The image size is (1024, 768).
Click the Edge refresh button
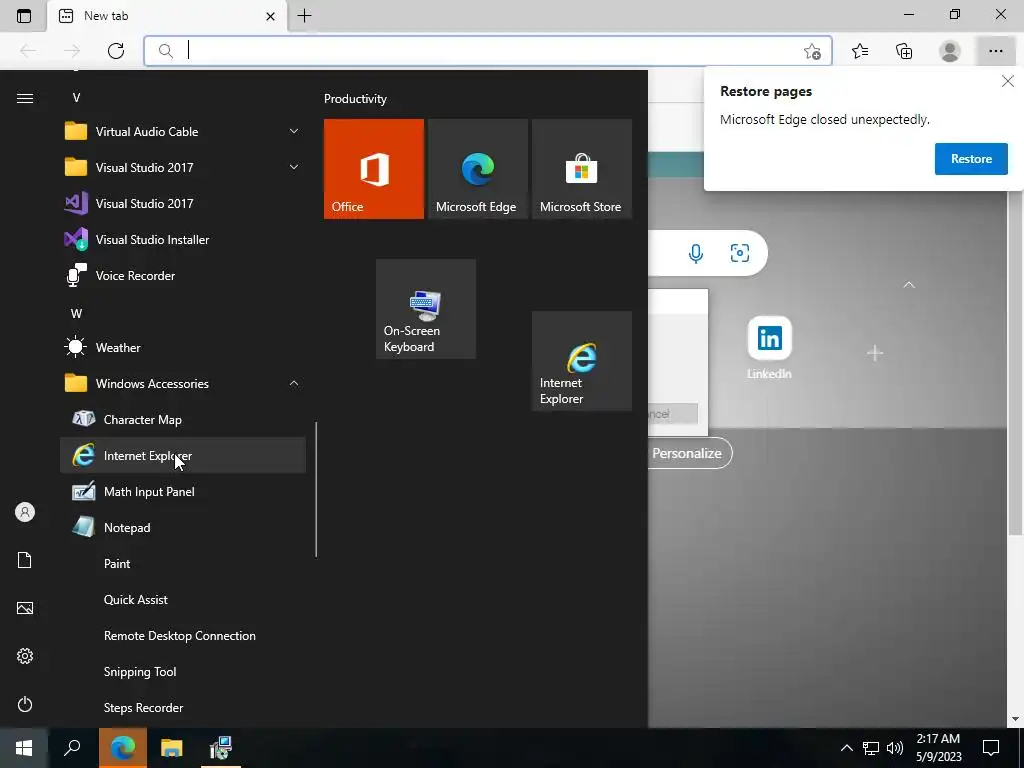116,51
